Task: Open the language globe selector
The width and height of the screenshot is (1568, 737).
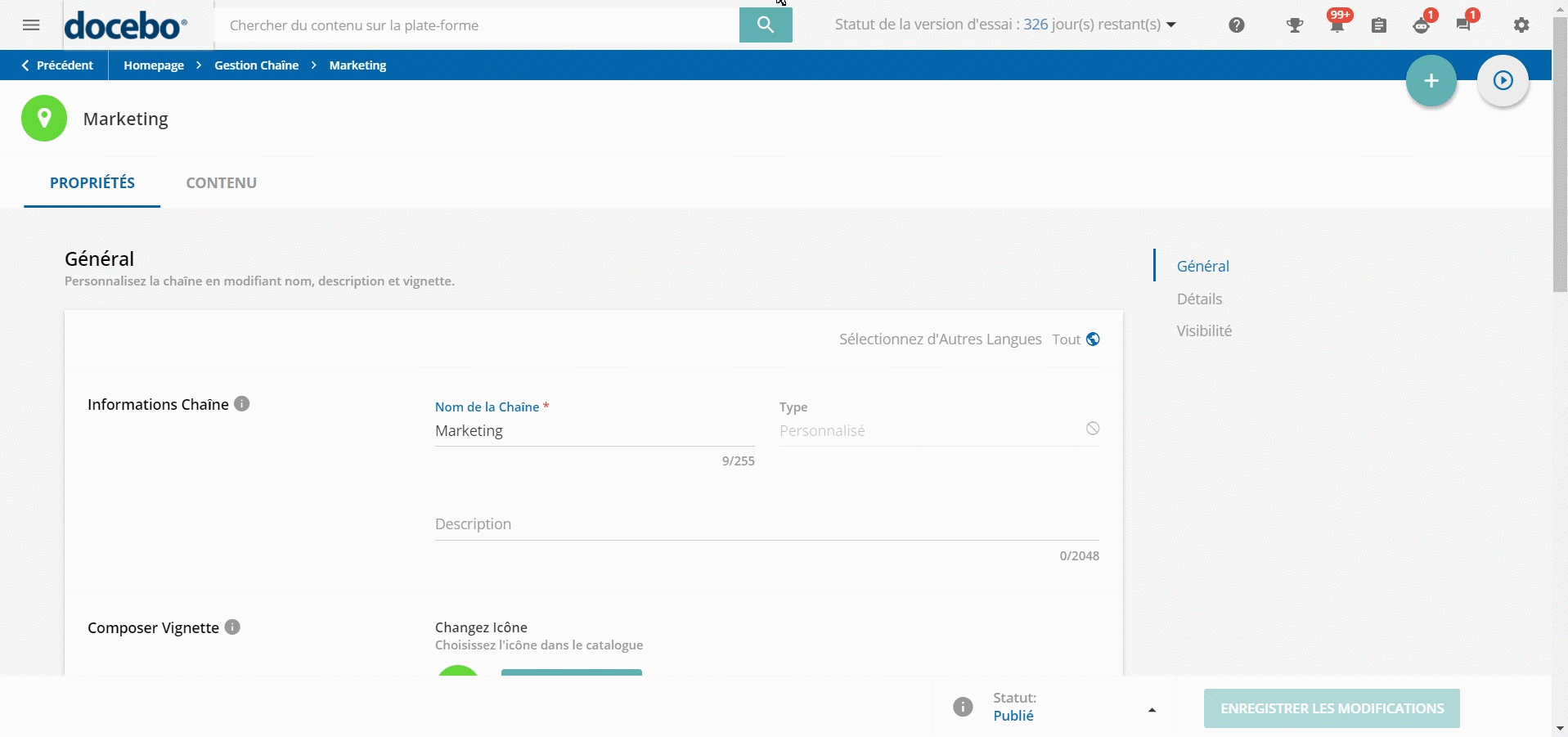Action: pos(1093,339)
